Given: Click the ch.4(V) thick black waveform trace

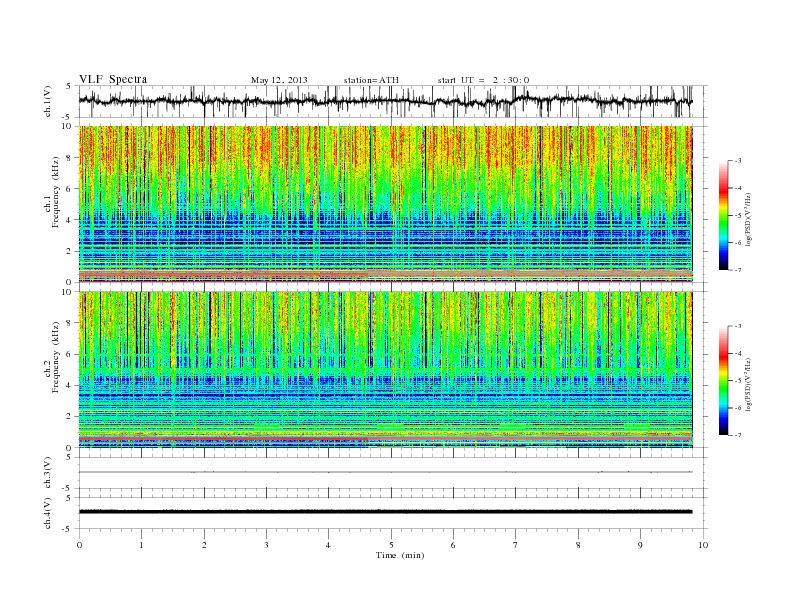Looking at the screenshot, I should (385, 512).
